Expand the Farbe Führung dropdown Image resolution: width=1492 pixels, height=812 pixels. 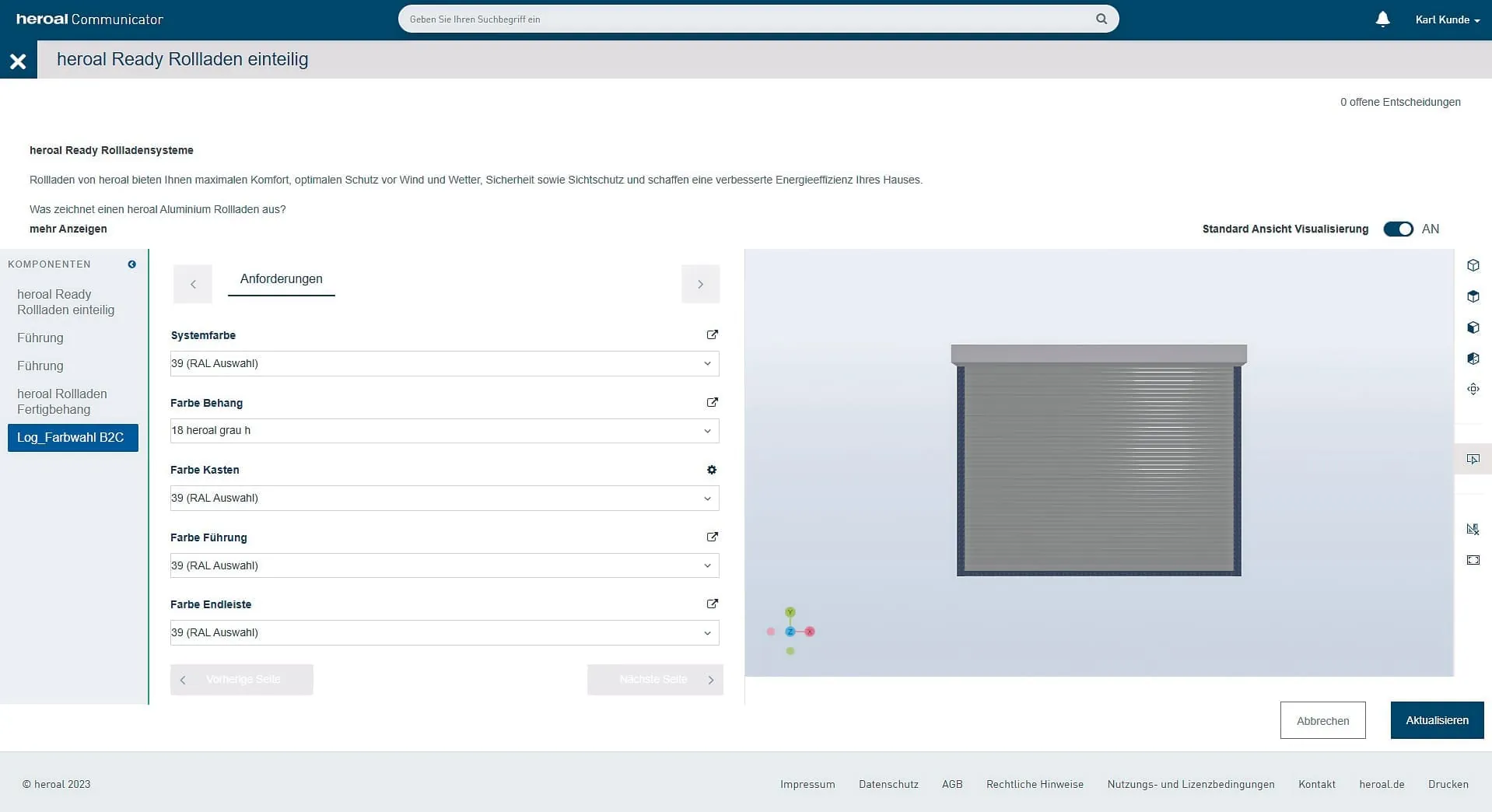pyautogui.click(x=444, y=565)
